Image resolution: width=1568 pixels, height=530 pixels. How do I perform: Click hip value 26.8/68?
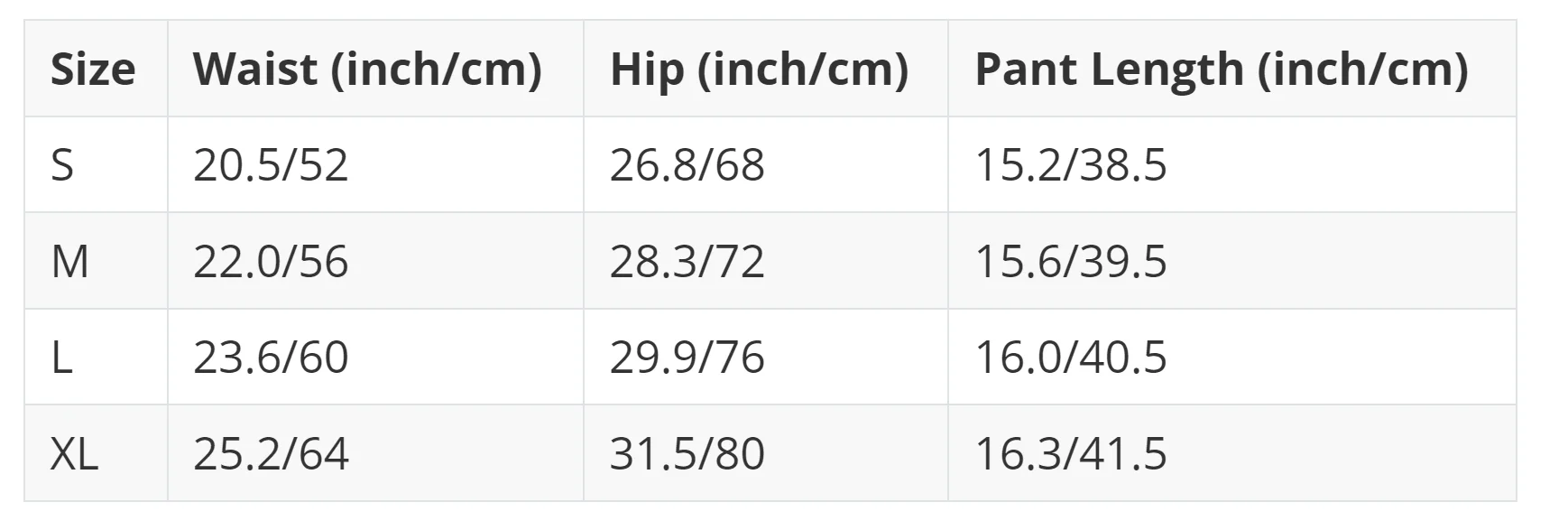click(687, 165)
